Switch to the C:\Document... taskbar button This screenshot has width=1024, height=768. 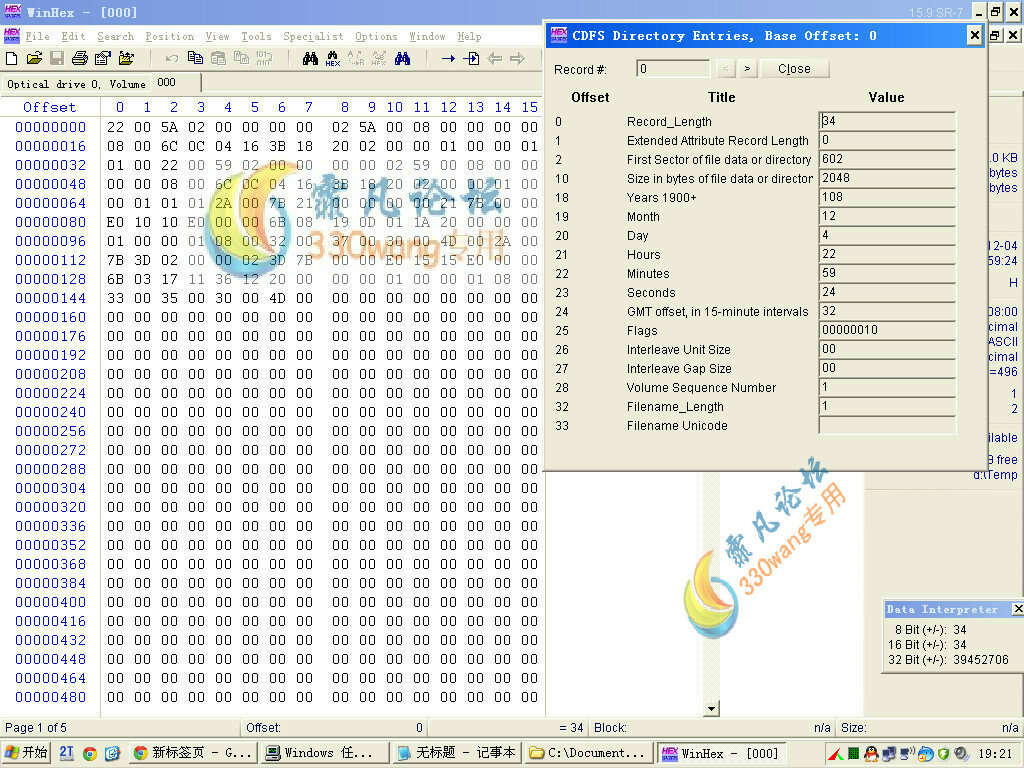(x=590, y=753)
